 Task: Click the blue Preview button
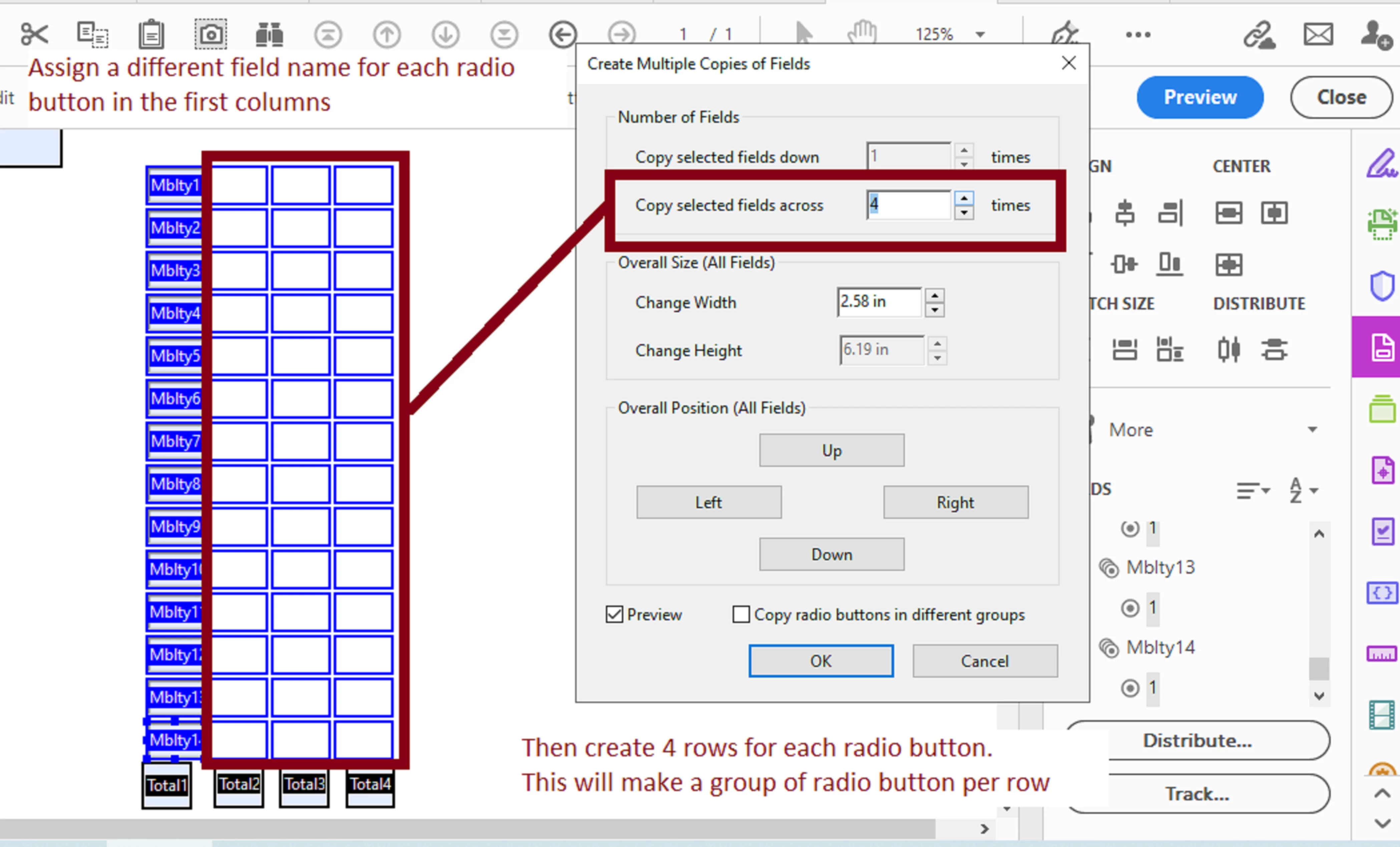point(1200,97)
